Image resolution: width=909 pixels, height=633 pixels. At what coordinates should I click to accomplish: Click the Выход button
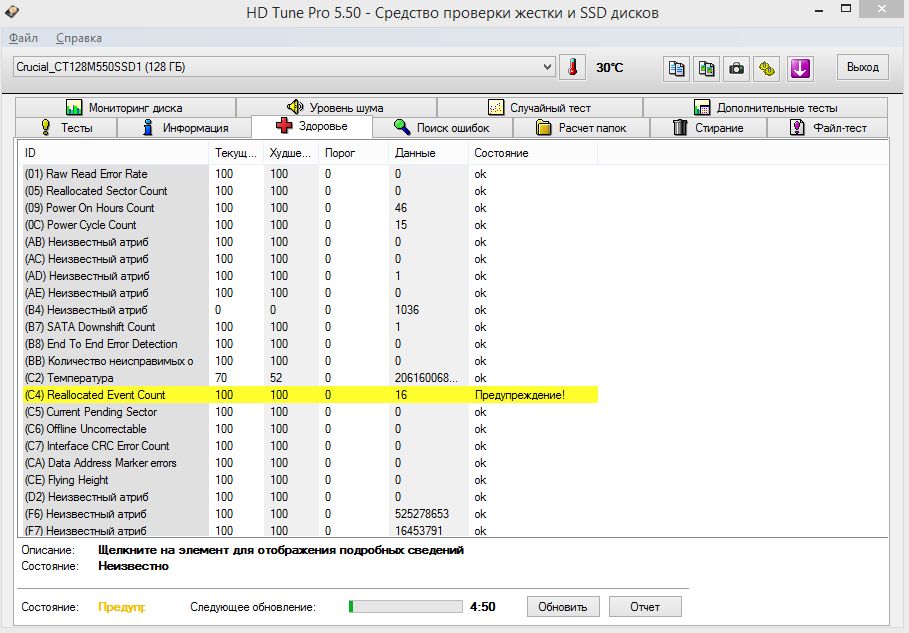[x=863, y=67]
